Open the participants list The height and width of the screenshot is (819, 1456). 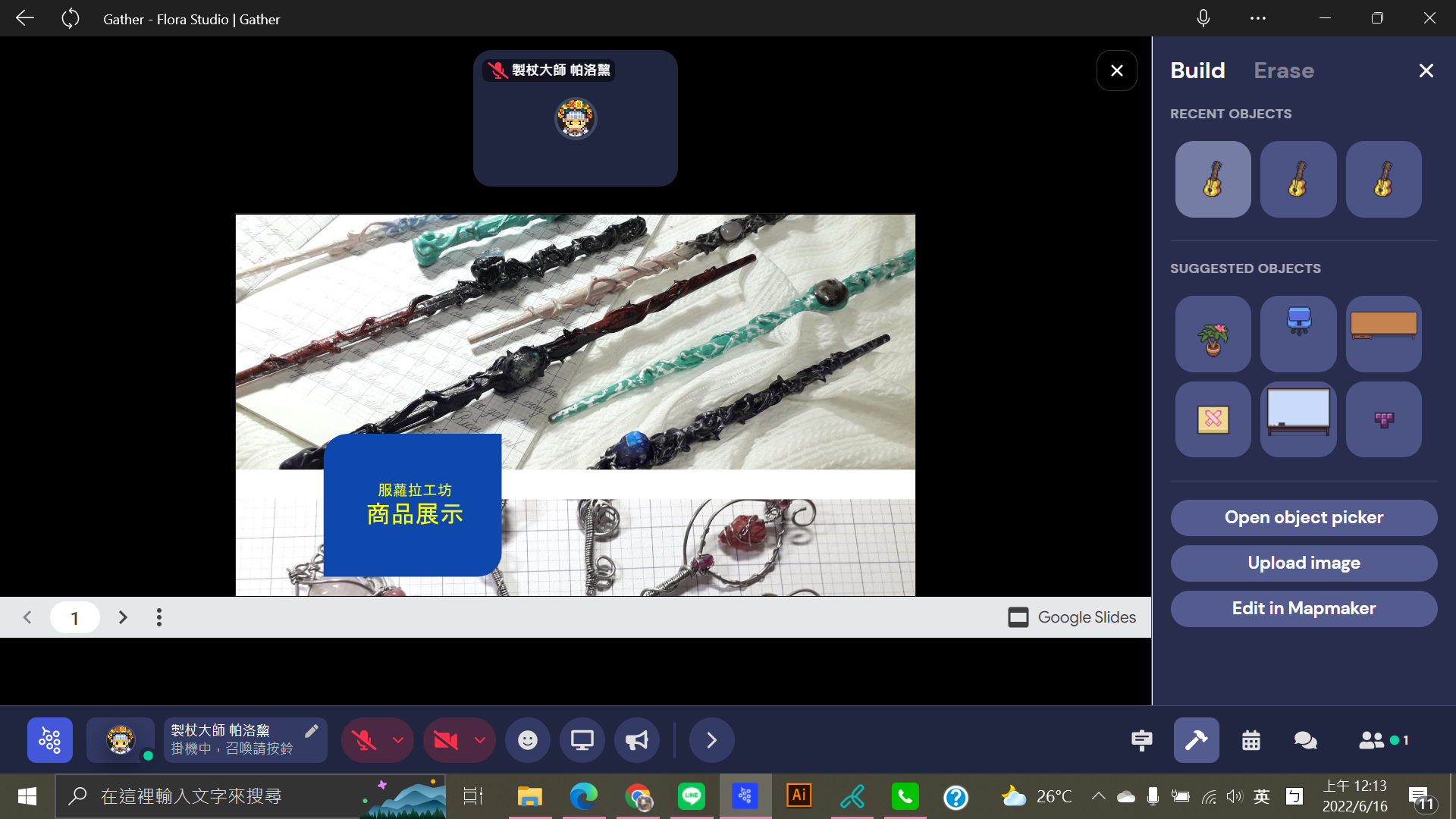pyautogui.click(x=1383, y=740)
